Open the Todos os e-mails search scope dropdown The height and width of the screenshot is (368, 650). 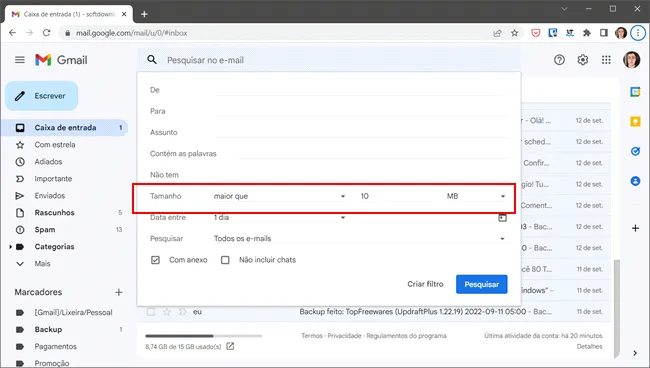pyautogui.click(x=359, y=238)
